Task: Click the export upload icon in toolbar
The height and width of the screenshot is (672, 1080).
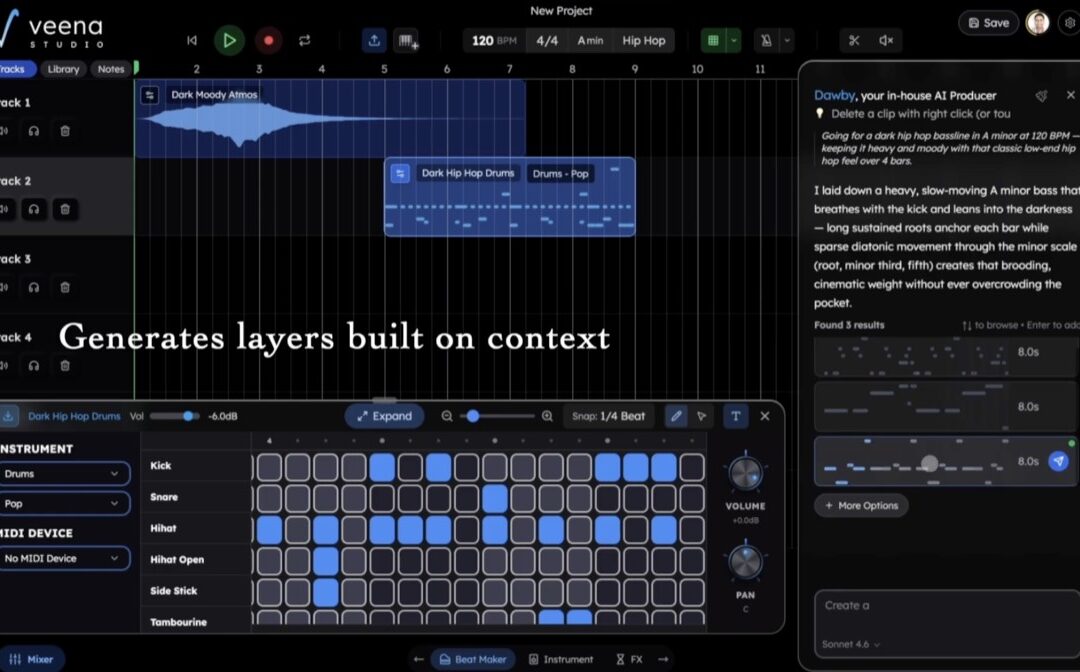Action: (x=374, y=41)
